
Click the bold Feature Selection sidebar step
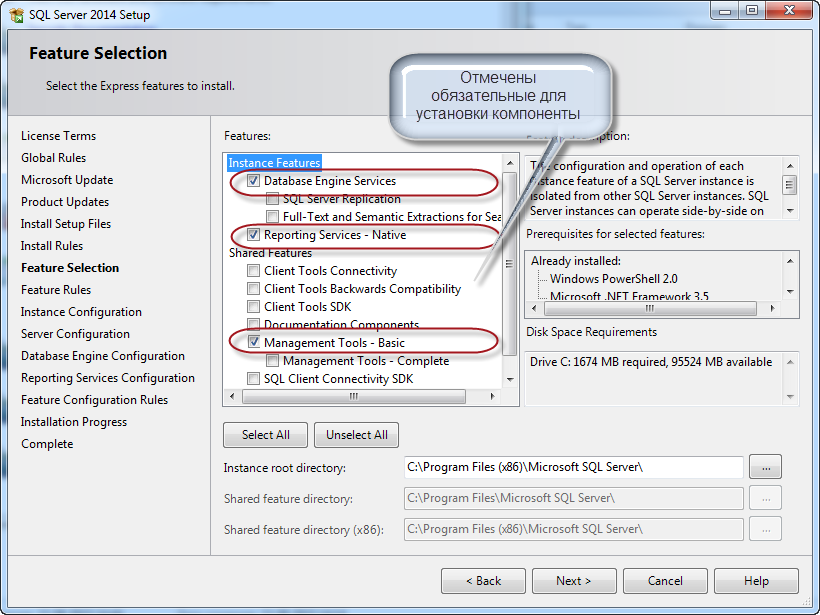(70, 268)
